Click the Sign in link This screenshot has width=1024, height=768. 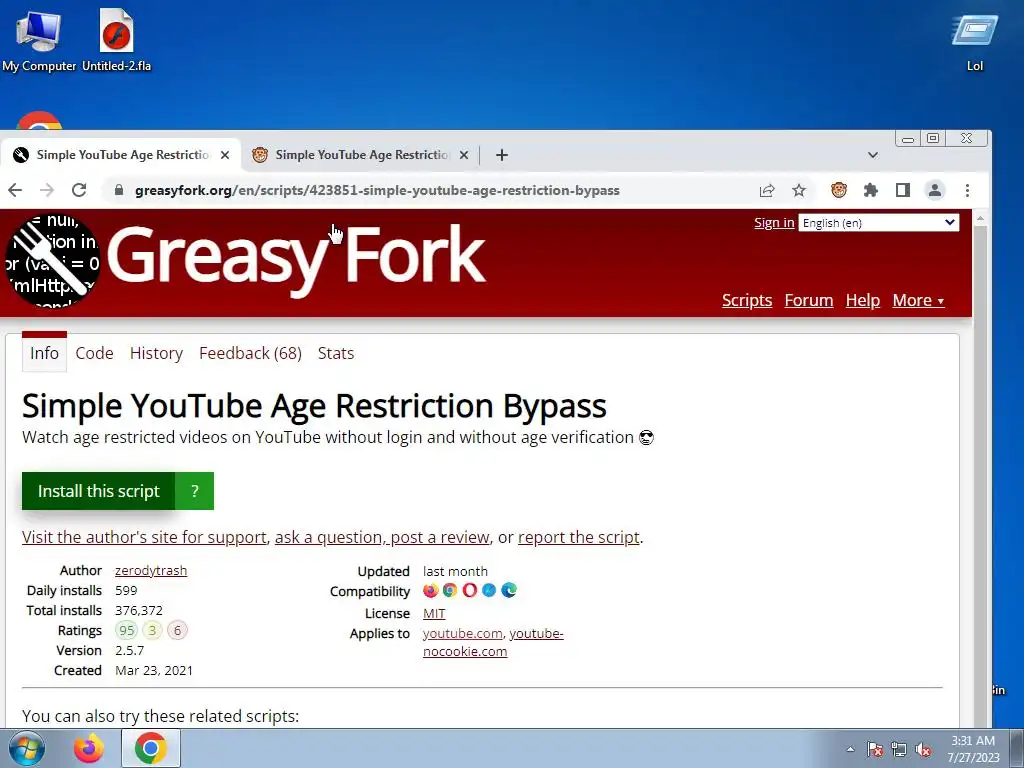point(774,223)
